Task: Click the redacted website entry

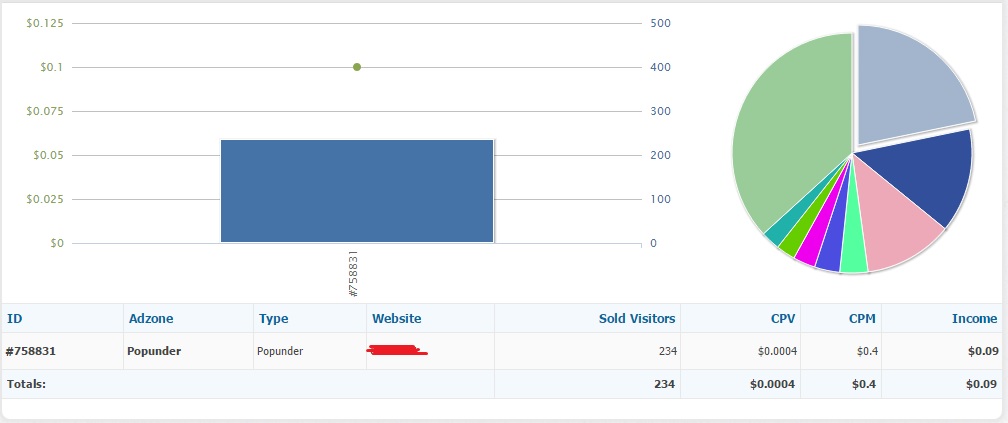Action: 398,351
